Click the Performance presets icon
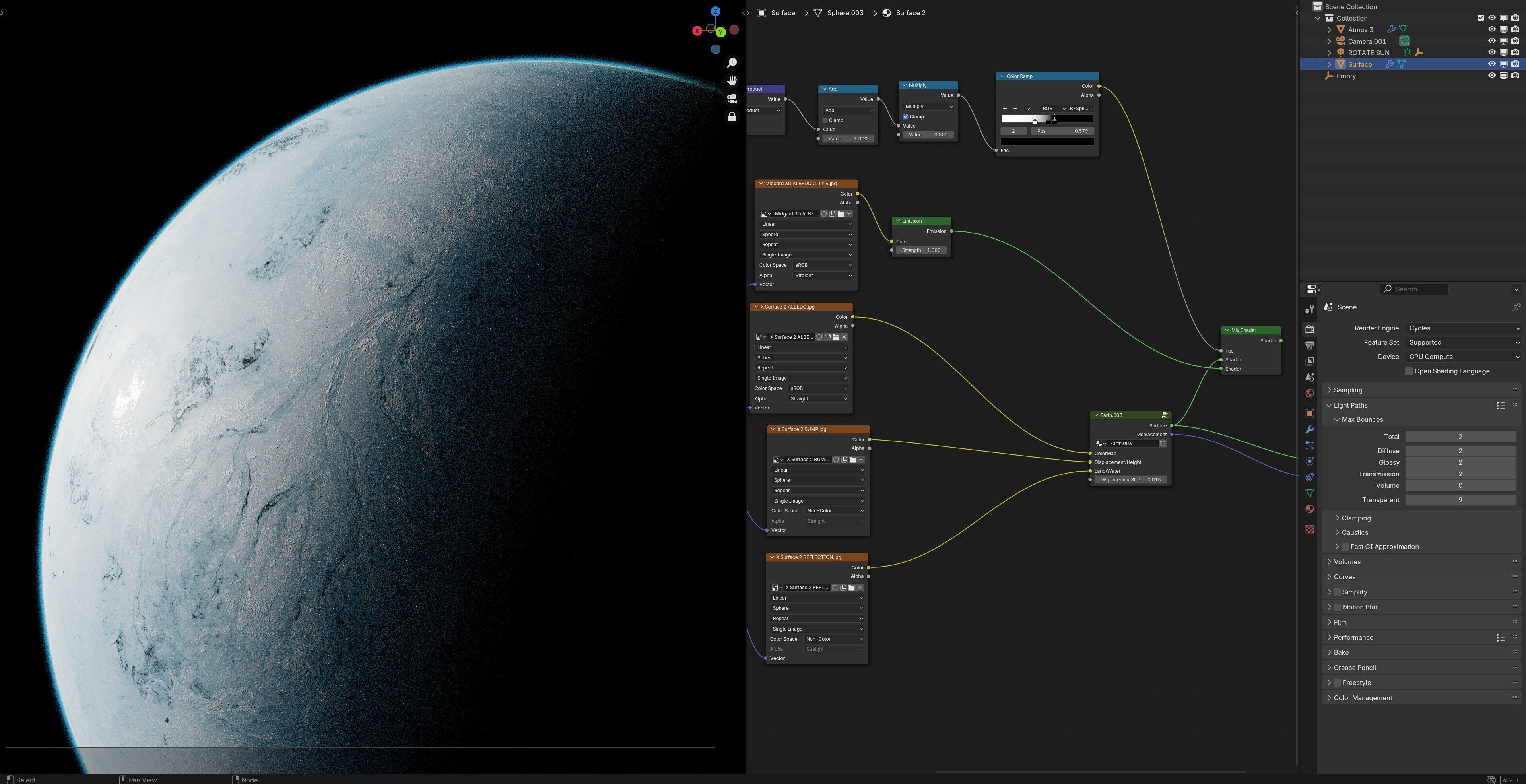1526x784 pixels. 1501,638
